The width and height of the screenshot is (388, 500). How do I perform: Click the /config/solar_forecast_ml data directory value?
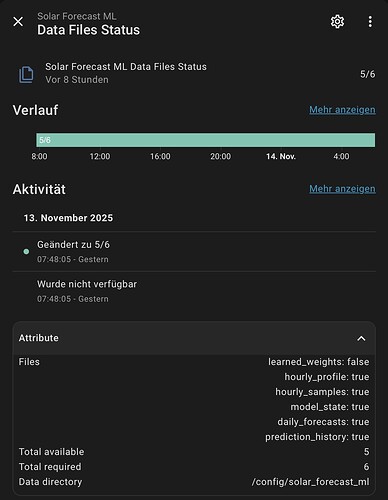(310, 482)
